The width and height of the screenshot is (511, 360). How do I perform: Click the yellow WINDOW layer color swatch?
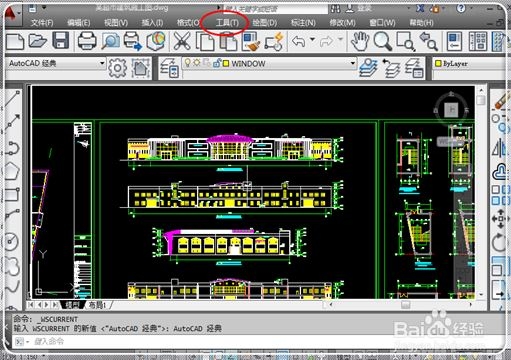point(226,63)
